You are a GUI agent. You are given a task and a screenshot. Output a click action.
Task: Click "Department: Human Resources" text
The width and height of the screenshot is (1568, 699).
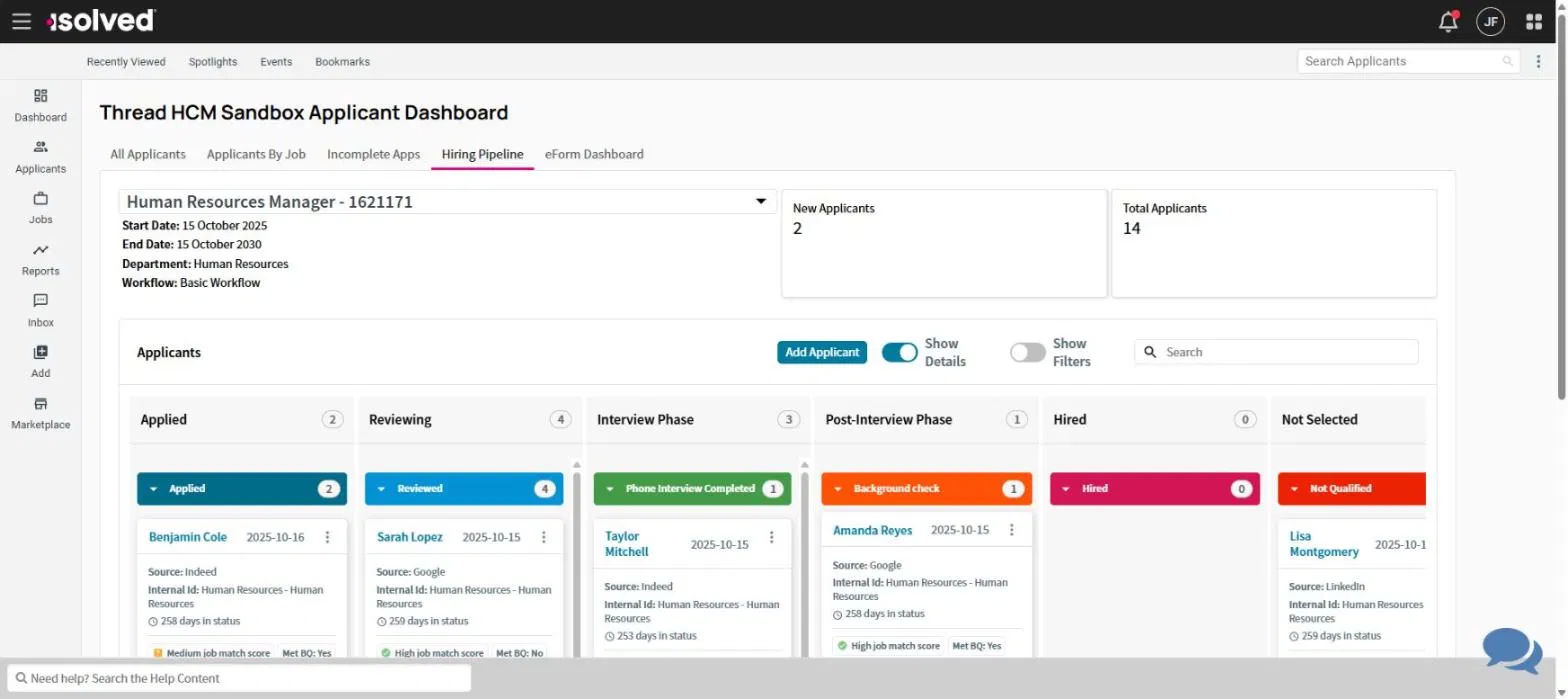point(205,264)
